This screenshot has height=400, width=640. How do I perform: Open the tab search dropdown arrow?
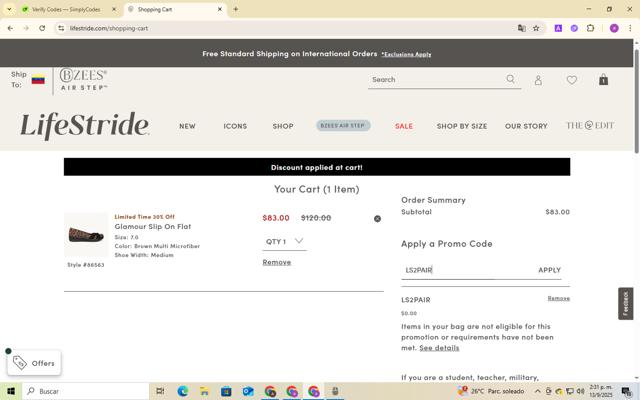tap(9, 9)
